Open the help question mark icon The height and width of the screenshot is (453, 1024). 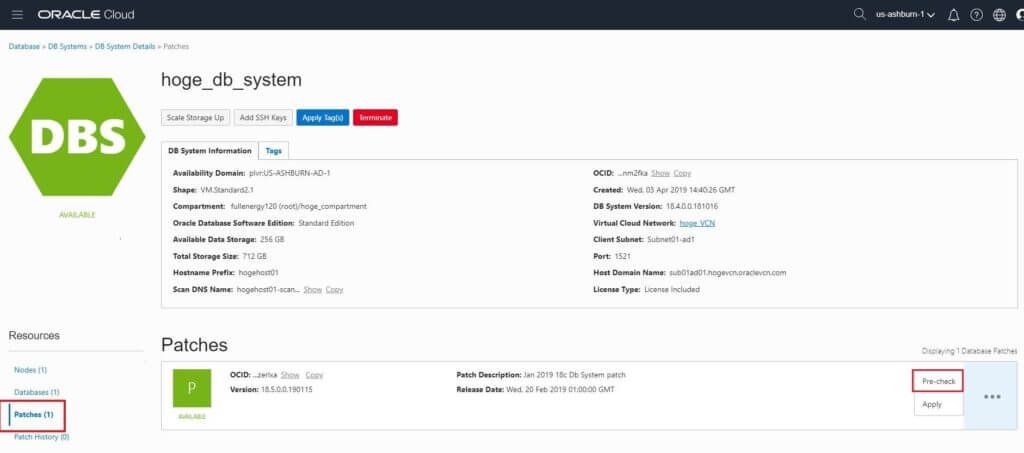(x=976, y=15)
